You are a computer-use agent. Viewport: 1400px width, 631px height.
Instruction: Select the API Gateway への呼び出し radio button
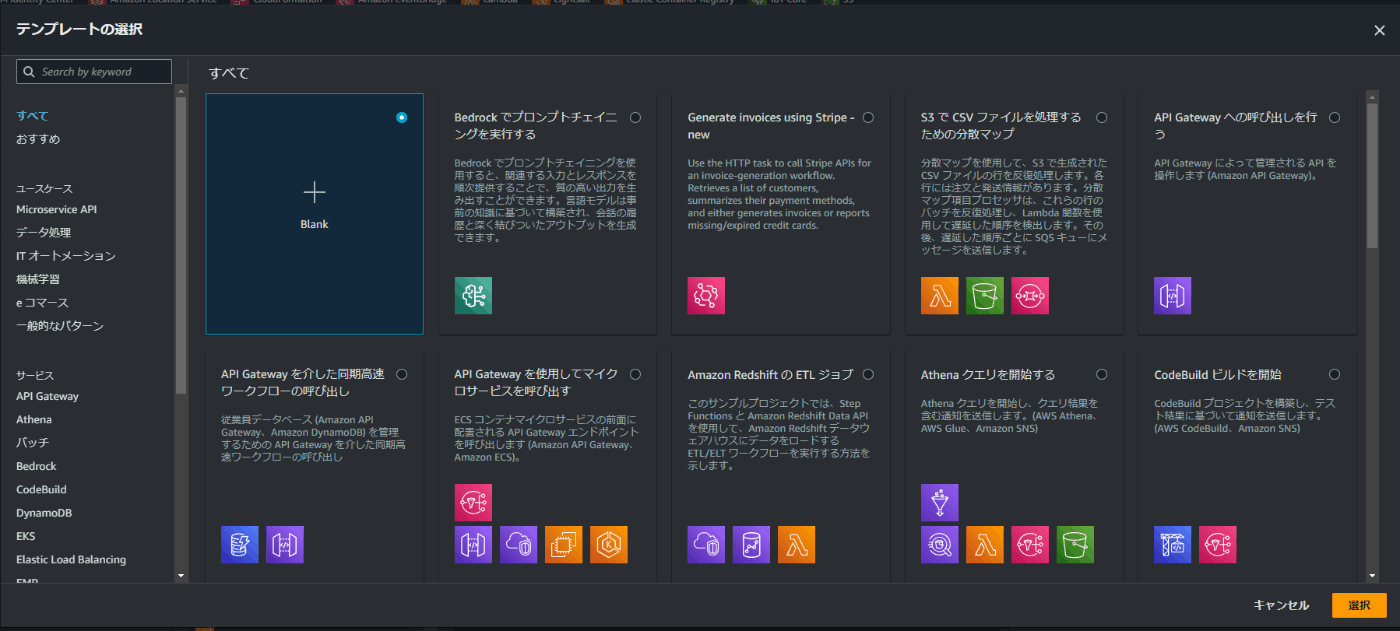click(x=1335, y=117)
